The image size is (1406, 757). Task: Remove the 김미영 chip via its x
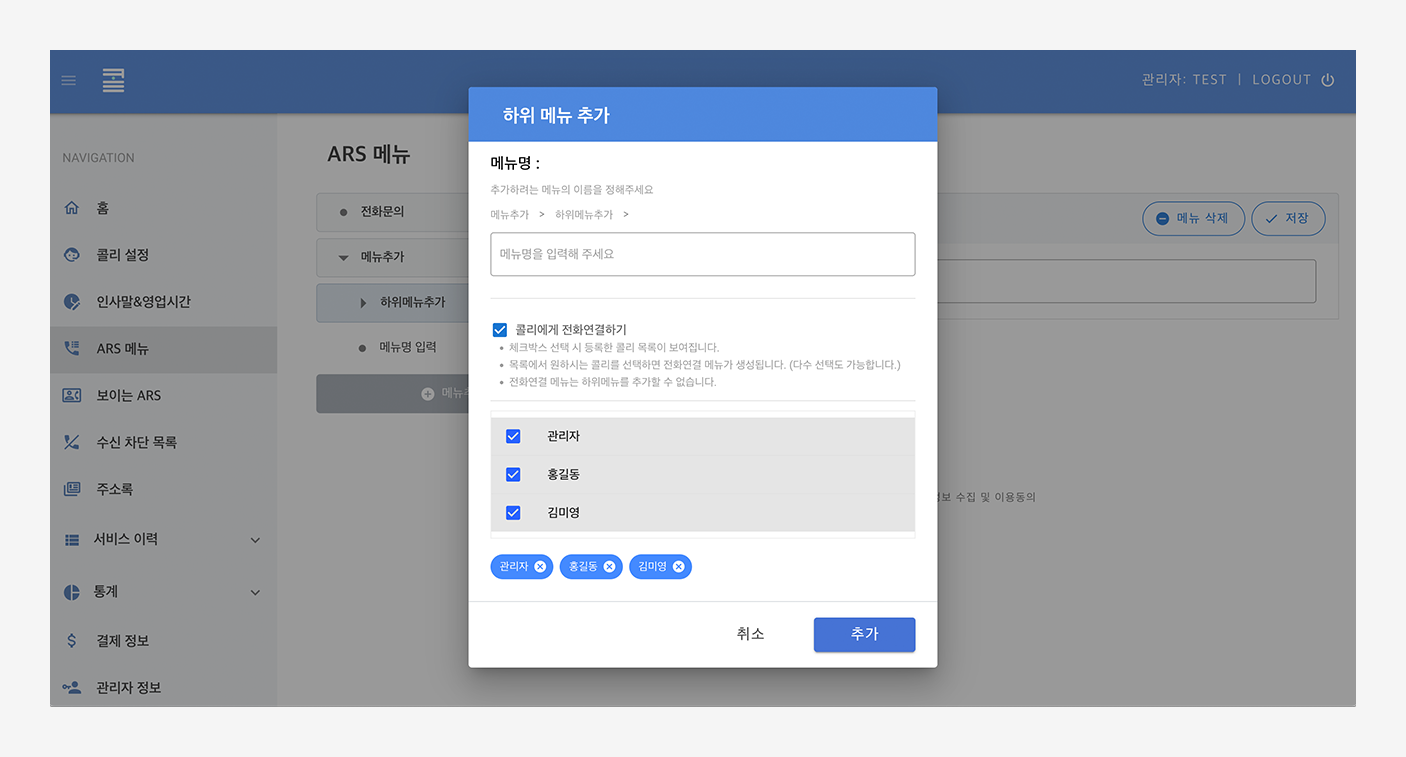click(x=678, y=567)
